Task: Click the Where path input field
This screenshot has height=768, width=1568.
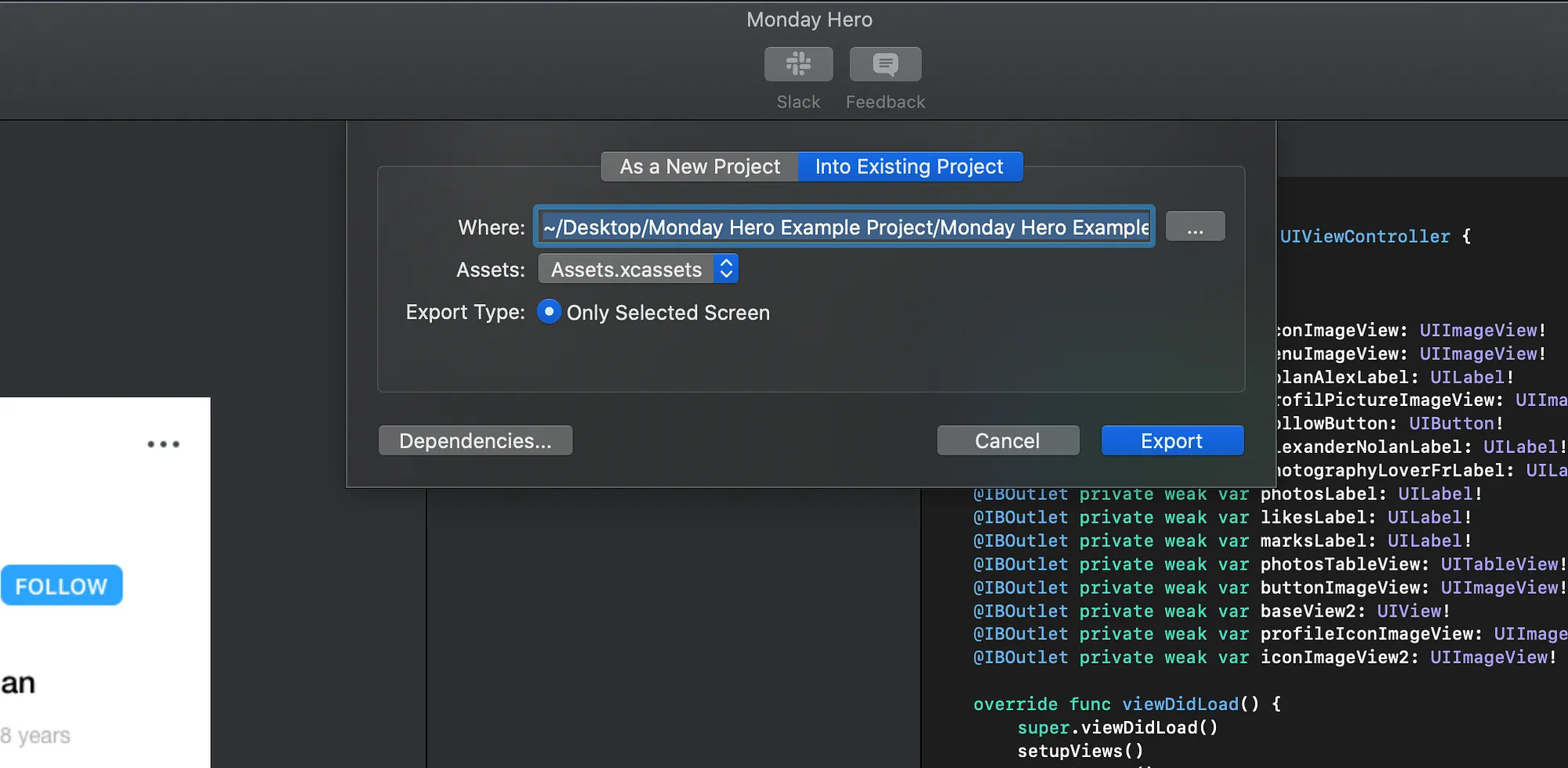Action: tap(844, 227)
